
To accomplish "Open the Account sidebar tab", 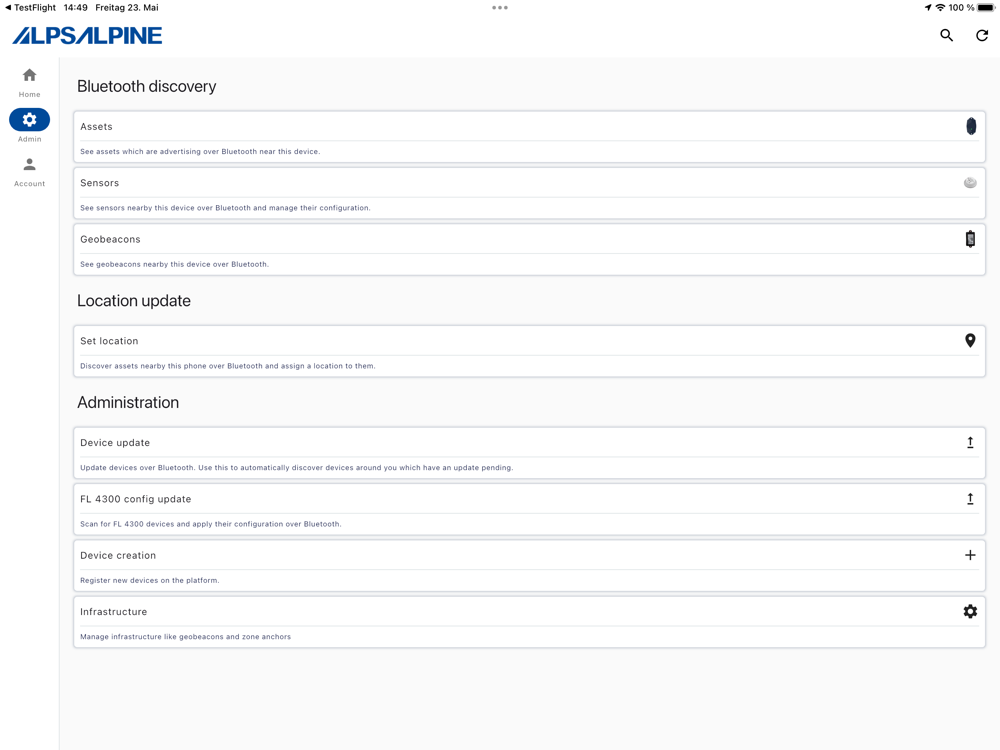I will 29,172.
